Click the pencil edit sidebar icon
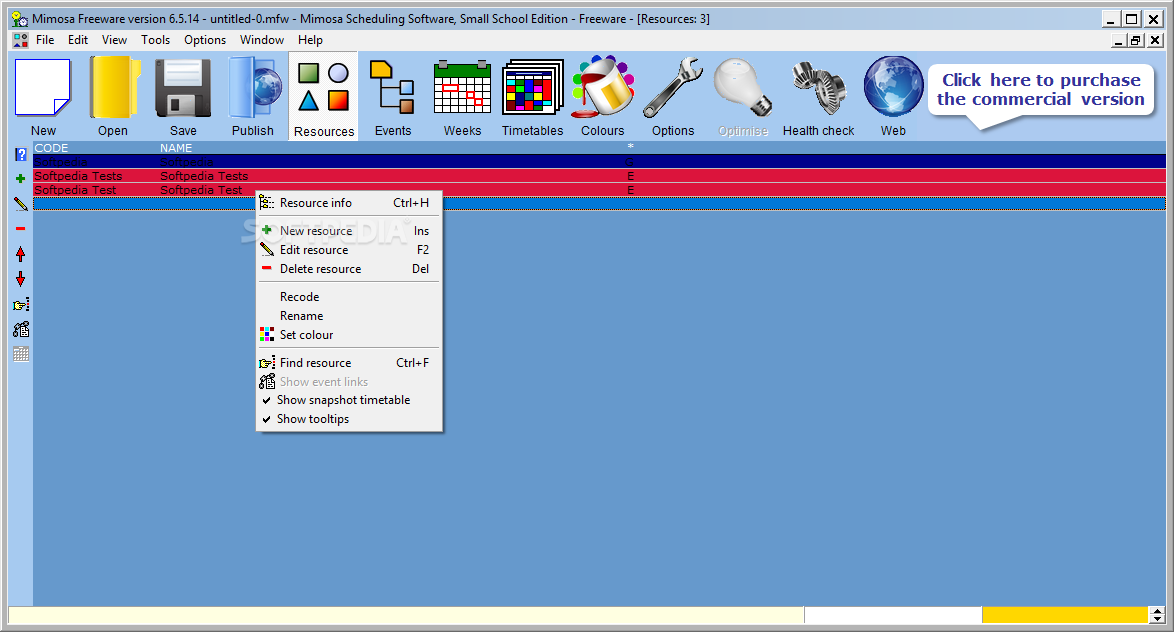This screenshot has height=632, width=1174. [x=21, y=204]
